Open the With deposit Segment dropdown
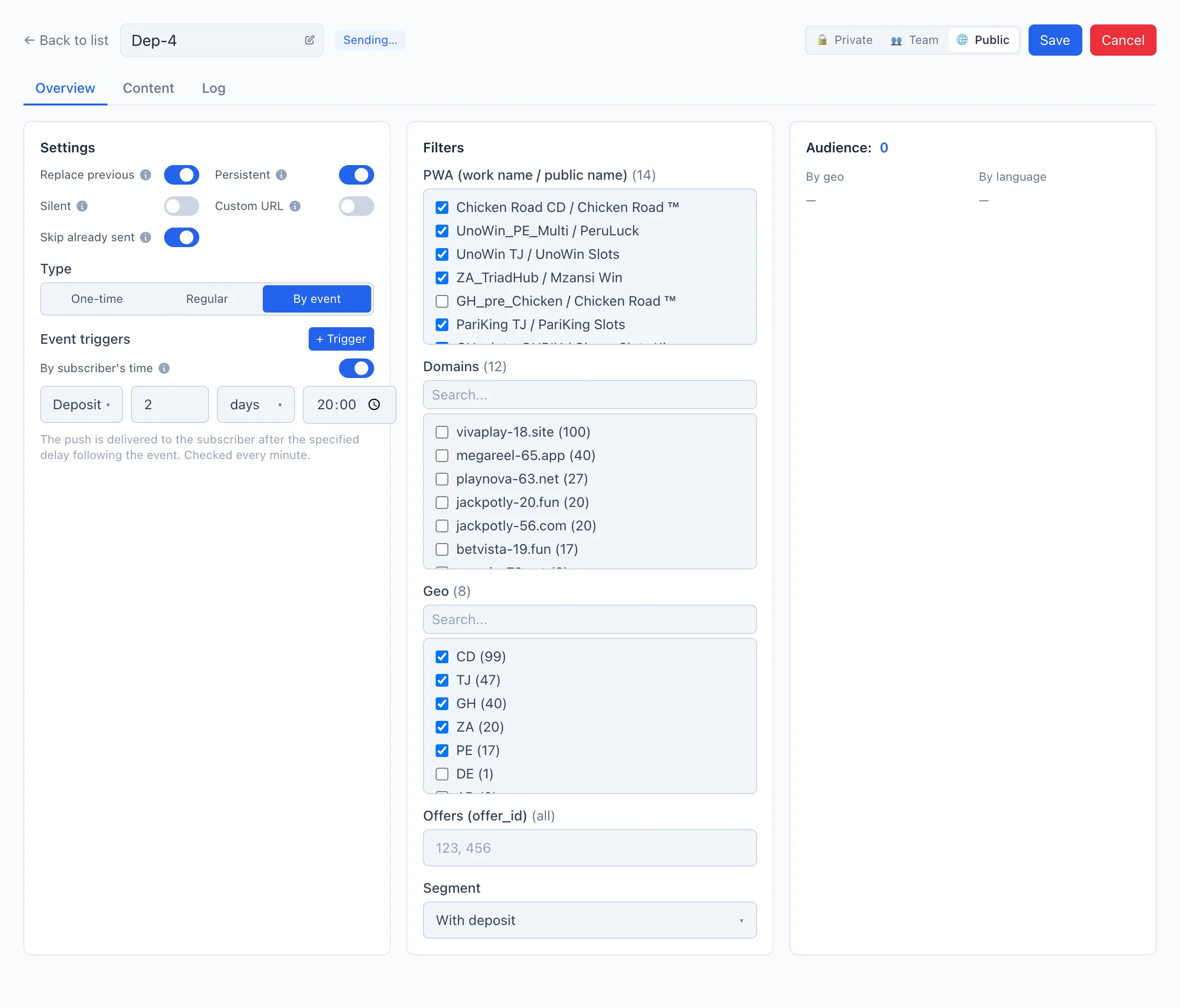 590,920
